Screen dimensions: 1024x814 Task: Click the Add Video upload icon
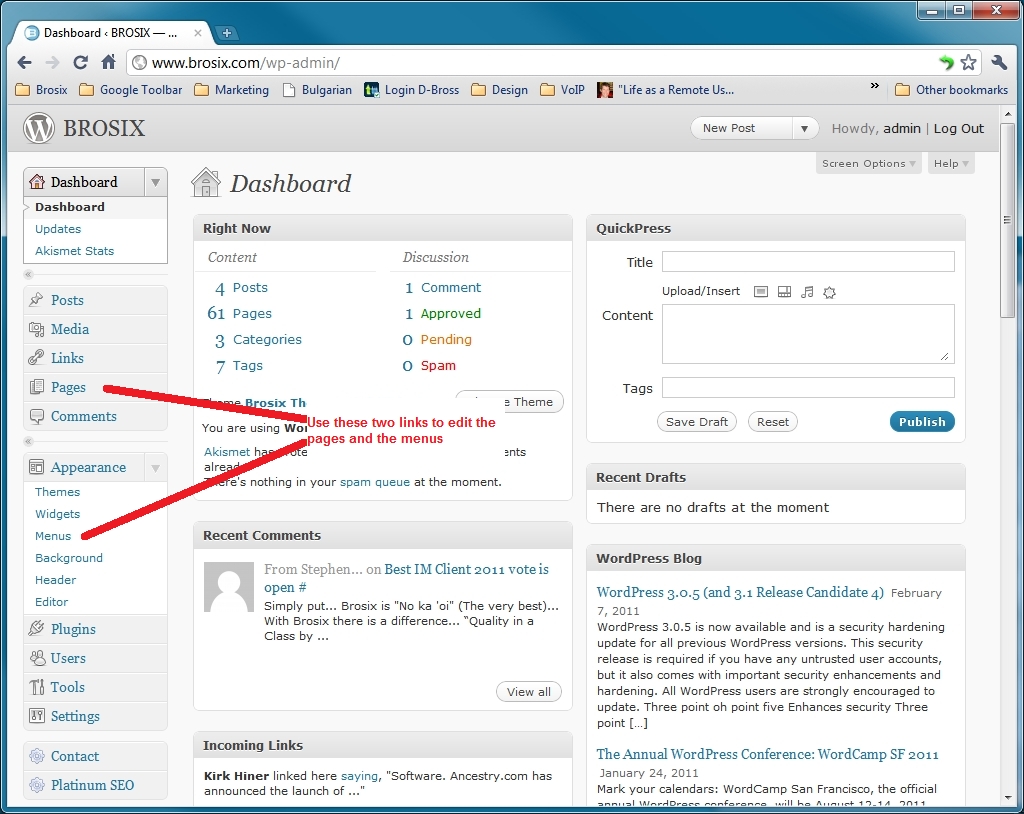(x=784, y=292)
